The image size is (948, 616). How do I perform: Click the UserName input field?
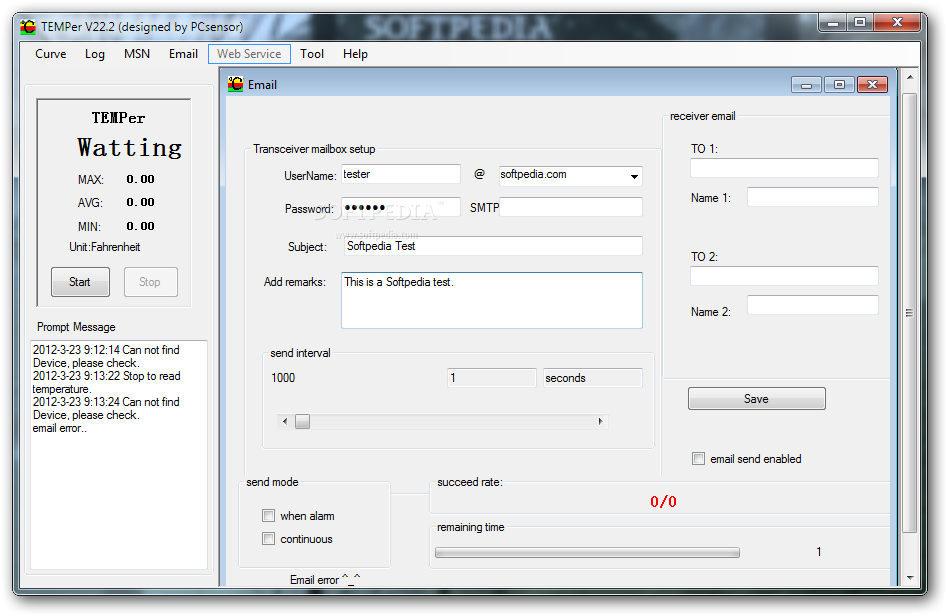400,174
